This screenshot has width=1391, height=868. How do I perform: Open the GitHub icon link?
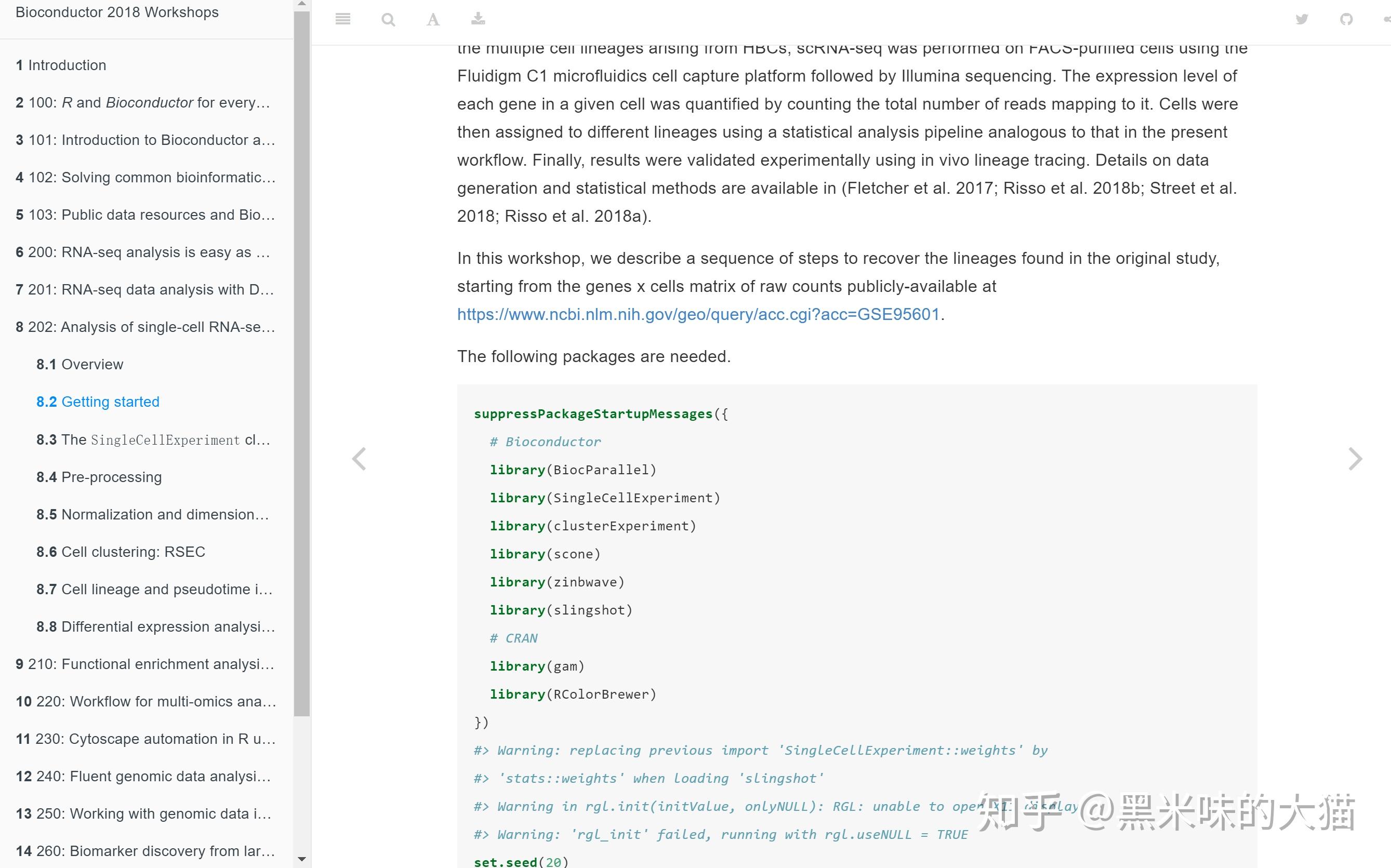pos(1346,20)
